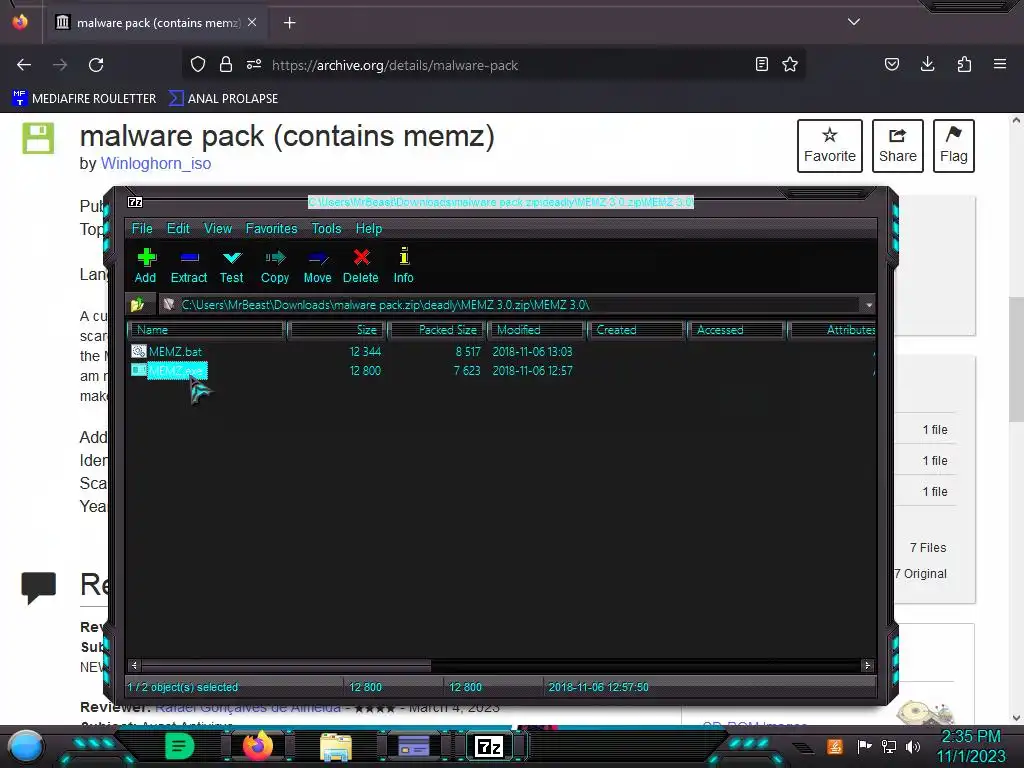
Task: Open green notes app in taskbar
Action: (179, 746)
